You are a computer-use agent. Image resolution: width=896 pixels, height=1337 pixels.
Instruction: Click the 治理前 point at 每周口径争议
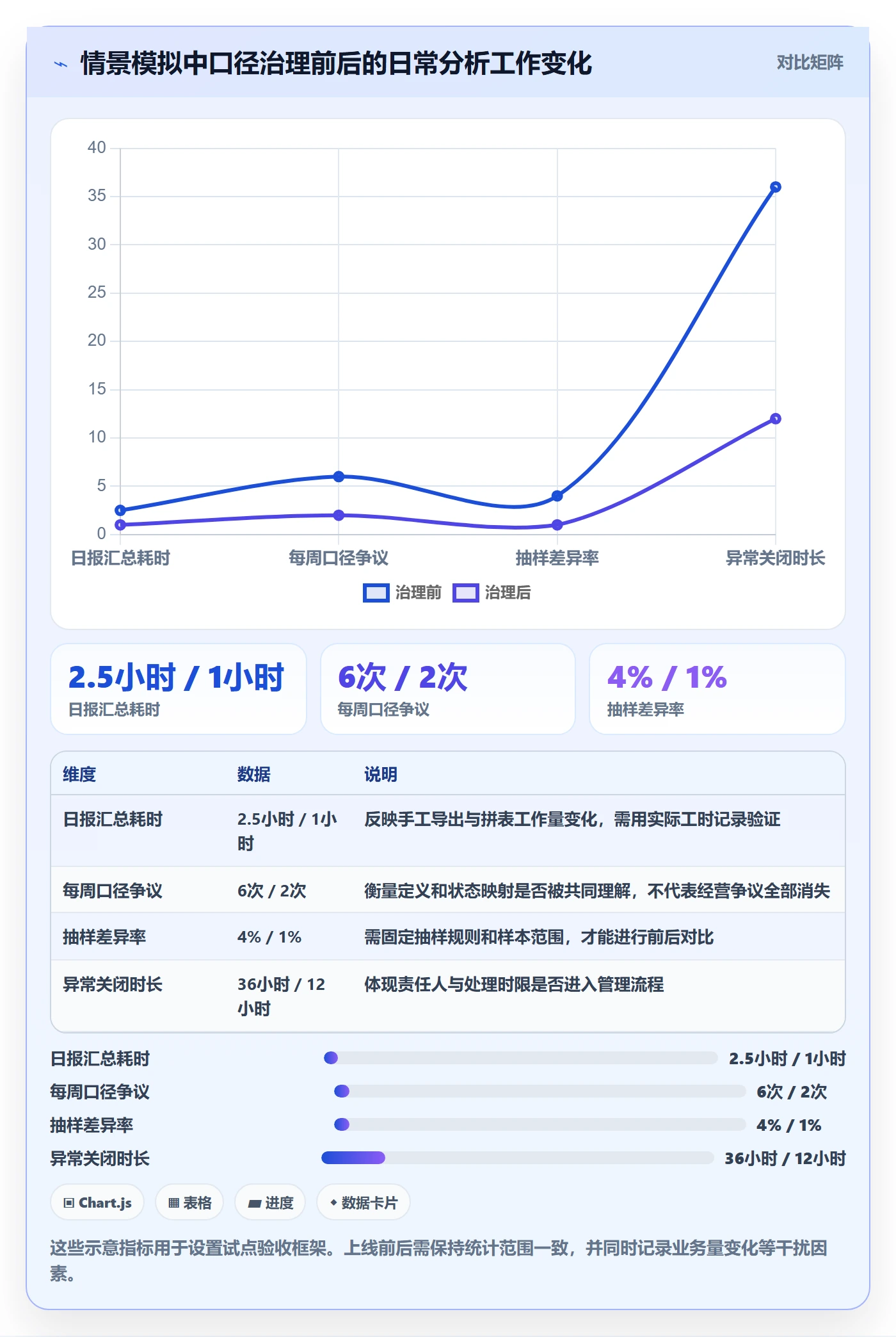[339, 476]
